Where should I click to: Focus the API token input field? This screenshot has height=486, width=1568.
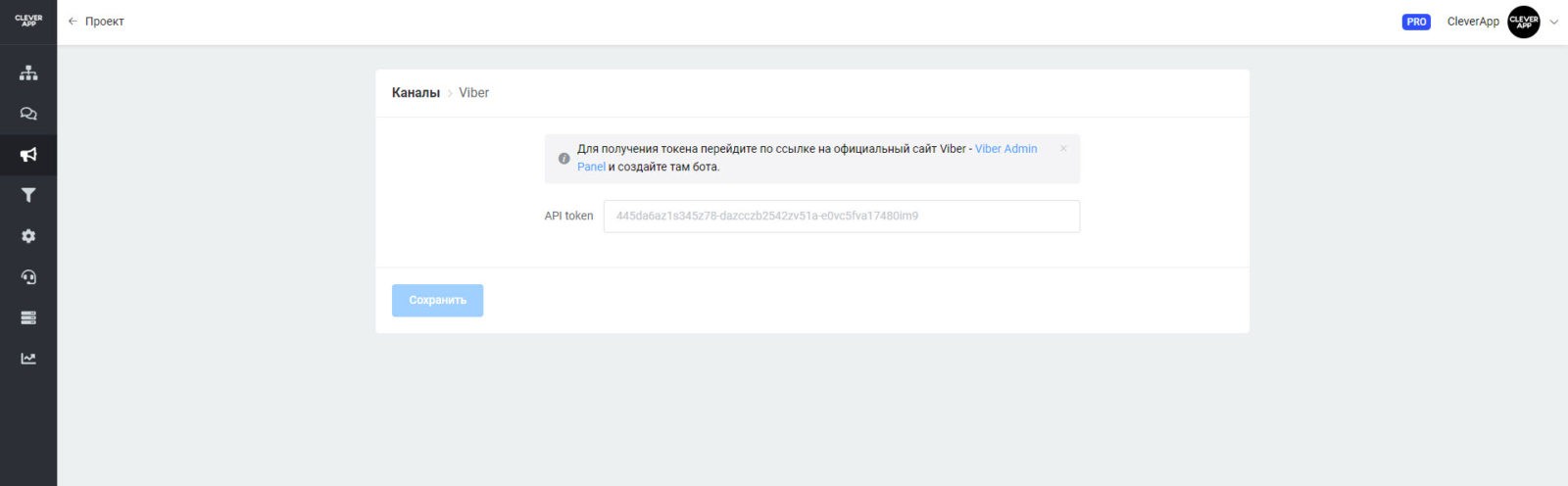tap(841, 217)
